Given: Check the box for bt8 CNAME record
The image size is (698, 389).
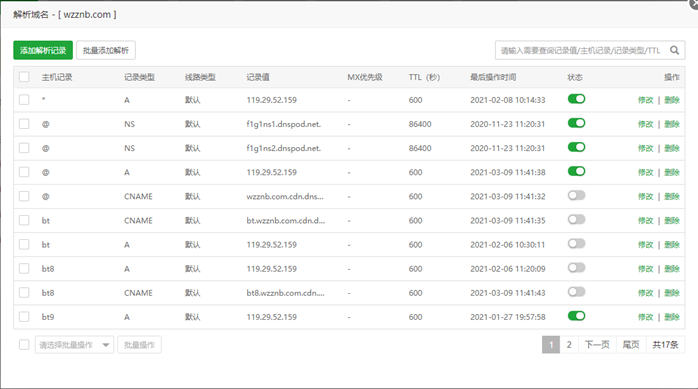Looking at the screenshot, I should tap(24, 292).
